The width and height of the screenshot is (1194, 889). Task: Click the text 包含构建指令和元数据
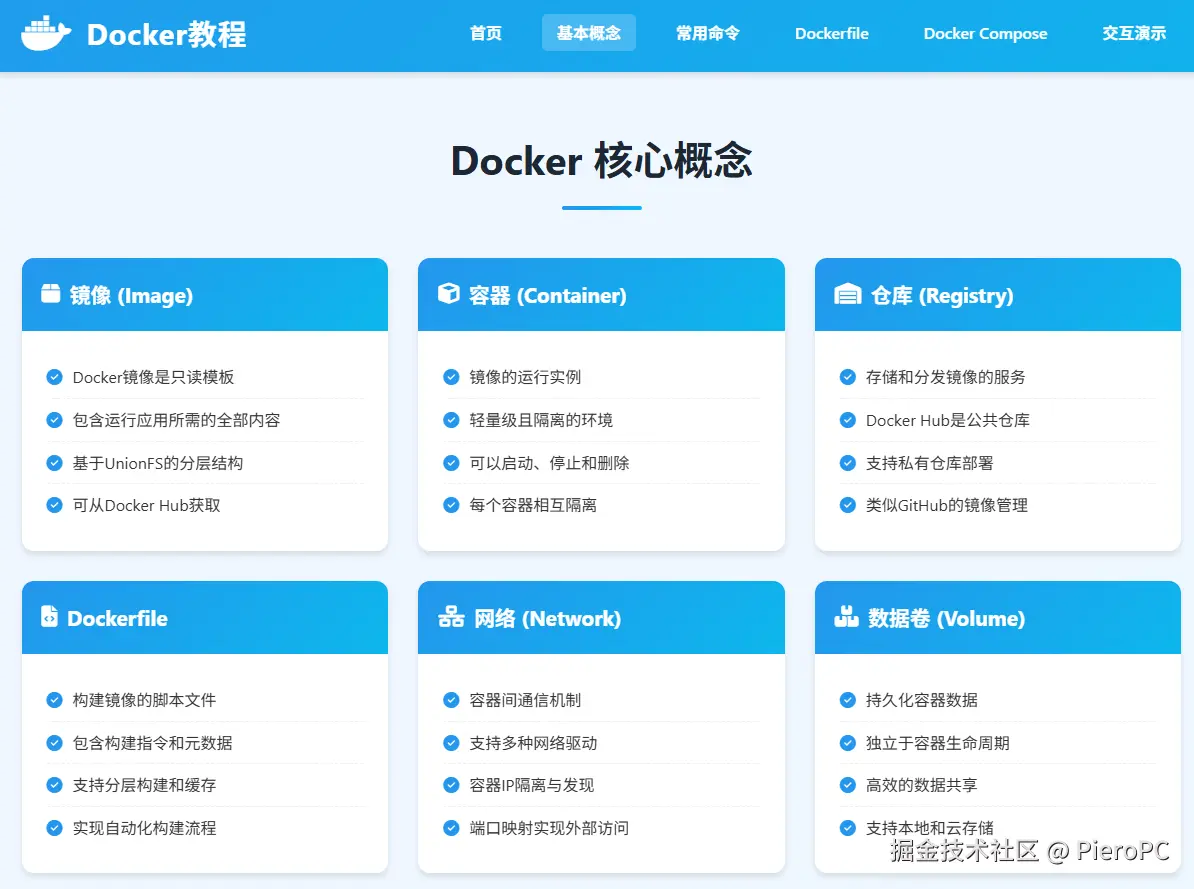(152, 743)
